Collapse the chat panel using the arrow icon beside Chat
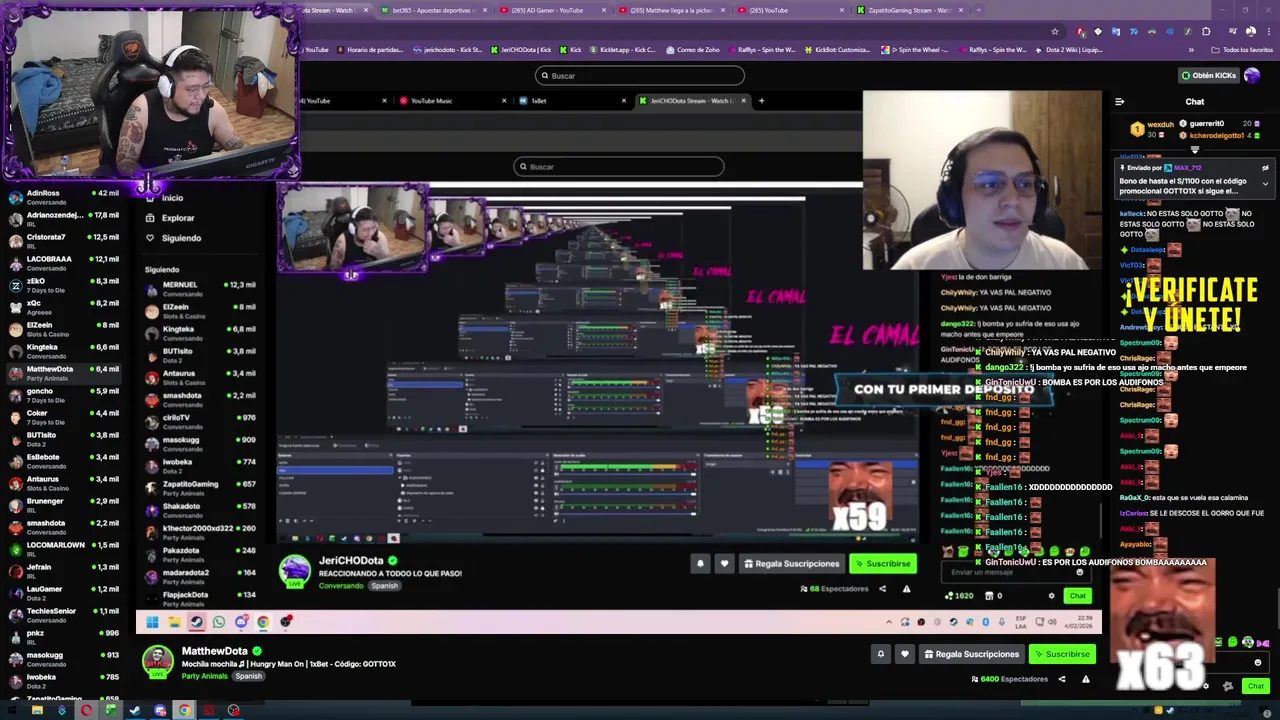The image size is (1280, 720). coord(1119,101)
